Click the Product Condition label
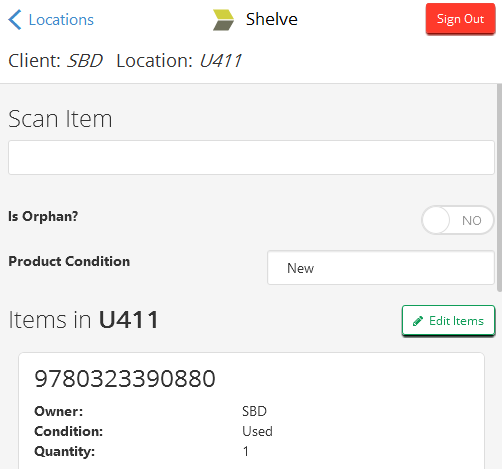Screen dimensions: 502x469 click(x=69, y=261)
